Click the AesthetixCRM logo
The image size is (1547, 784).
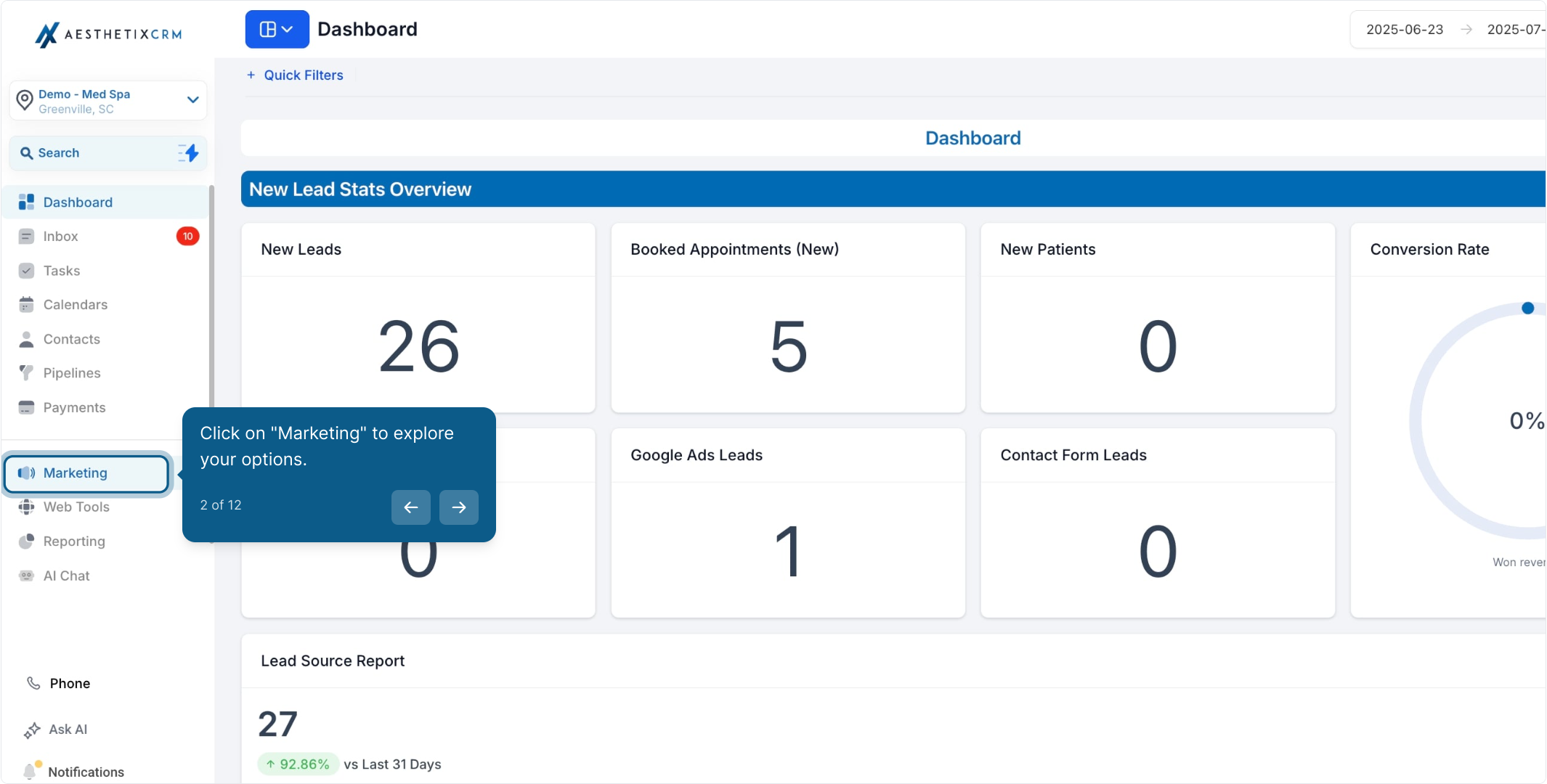click(109, 34)
